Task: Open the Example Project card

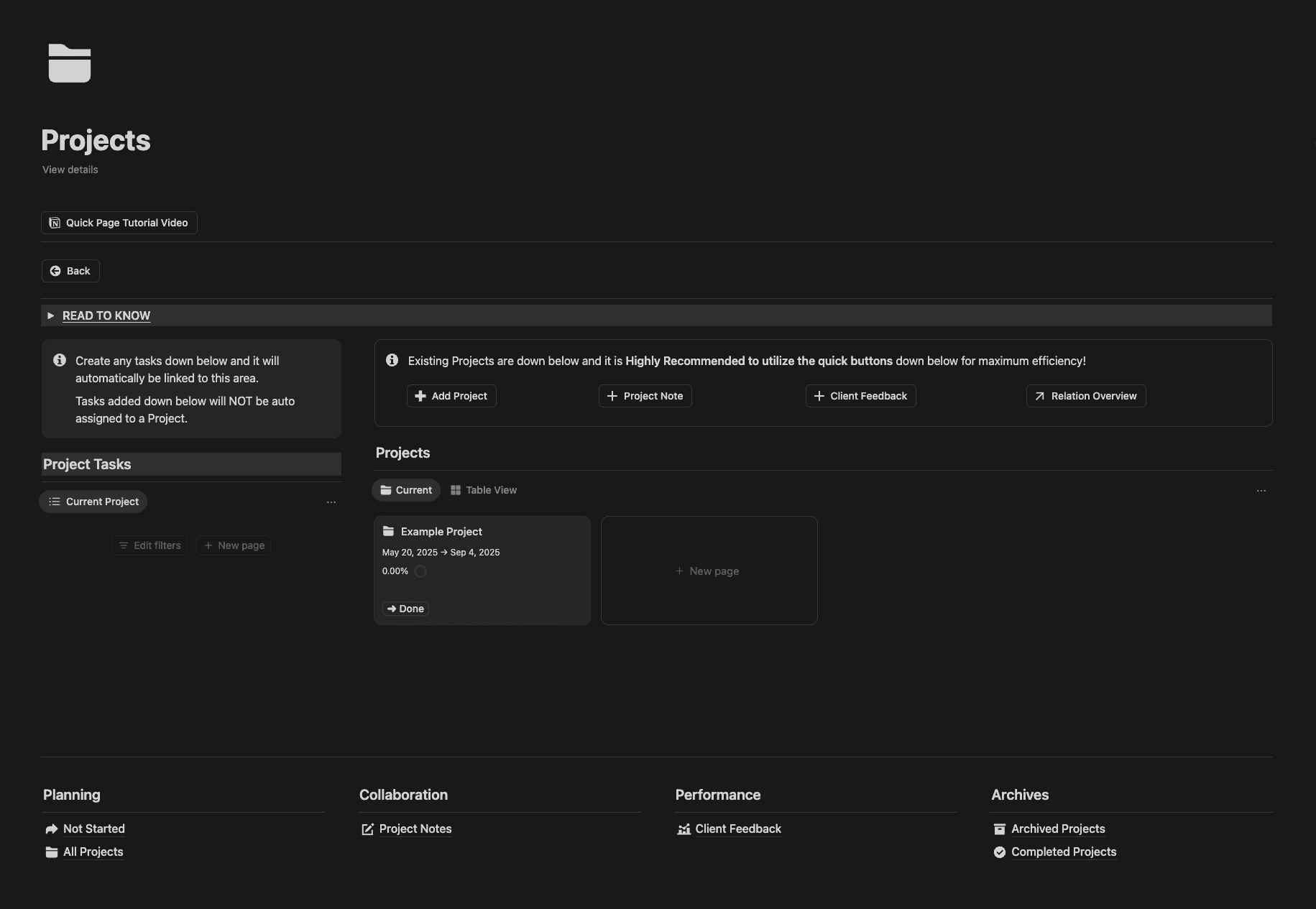Action: [x=482, y=571]
